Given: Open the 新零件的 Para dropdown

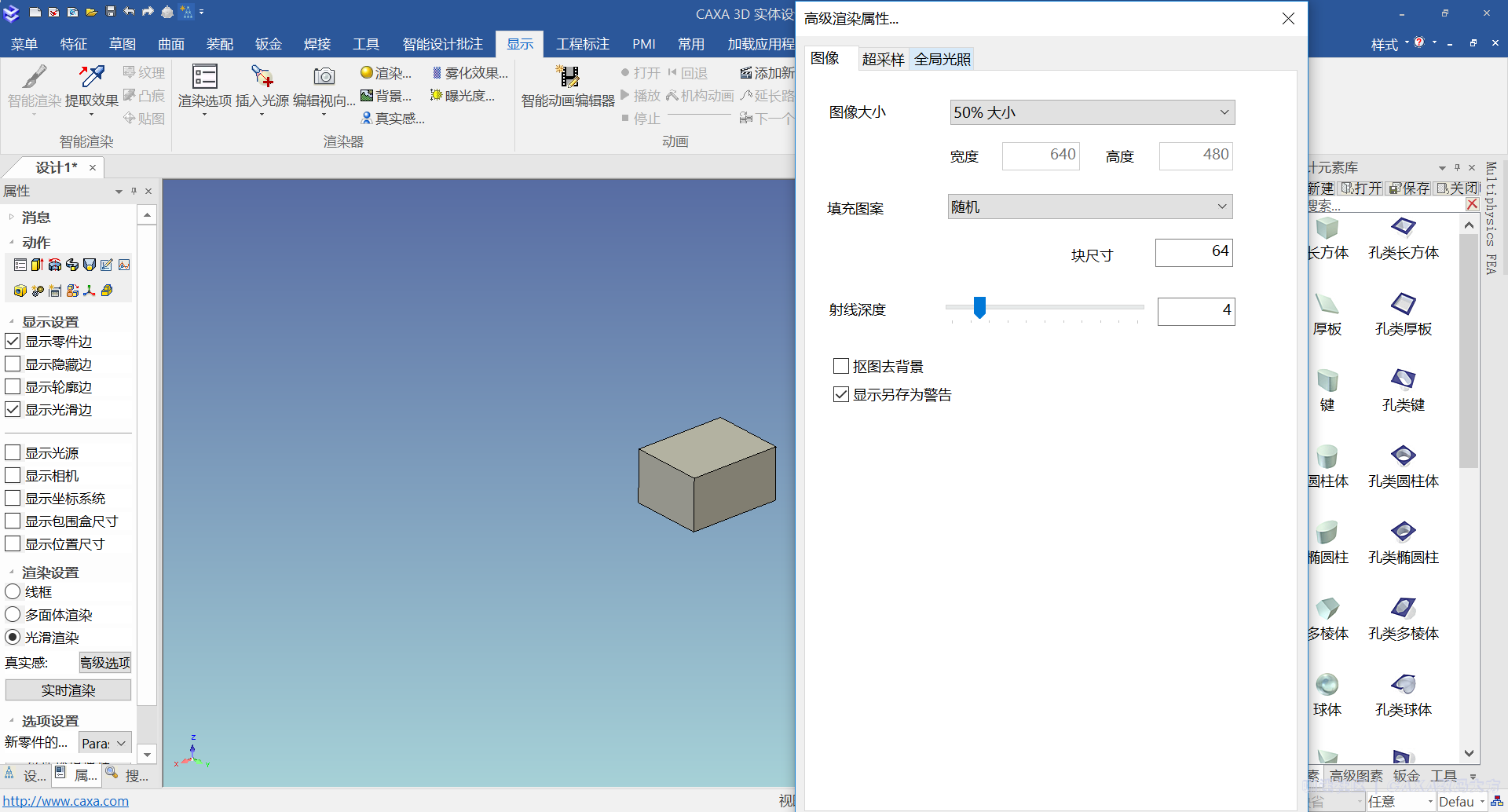Looking at the screenshot, I should 105,743.
